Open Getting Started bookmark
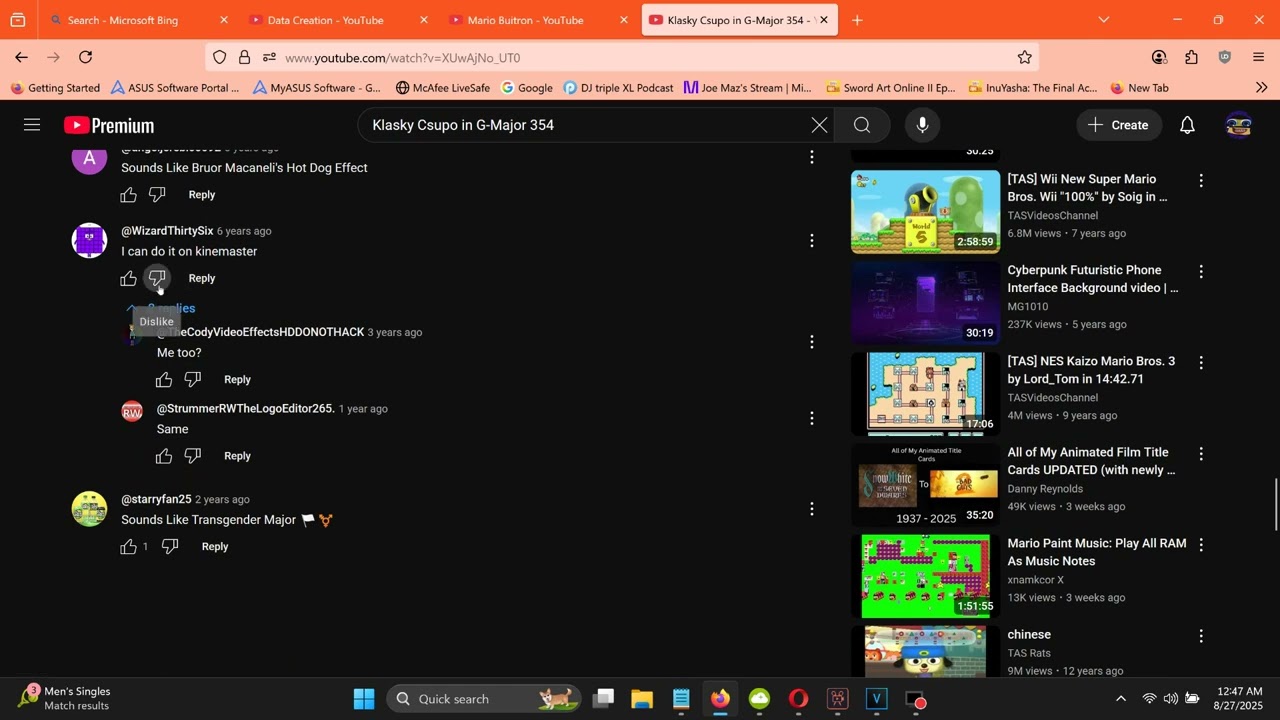Viewport: 1280px width, 720px height. pos(55,88)
